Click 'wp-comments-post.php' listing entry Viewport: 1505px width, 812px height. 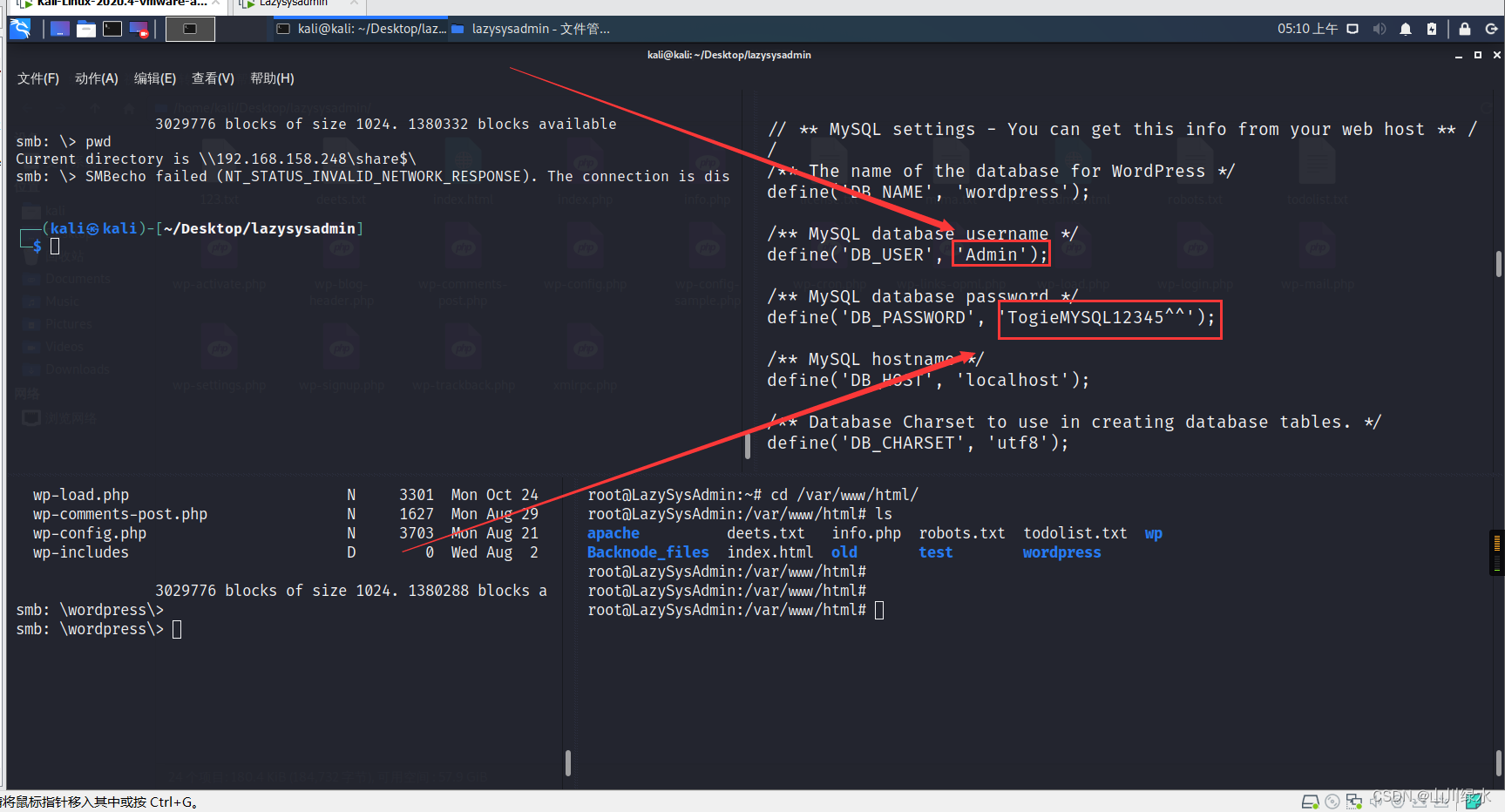pyautogui.click(x=120, y=514)
